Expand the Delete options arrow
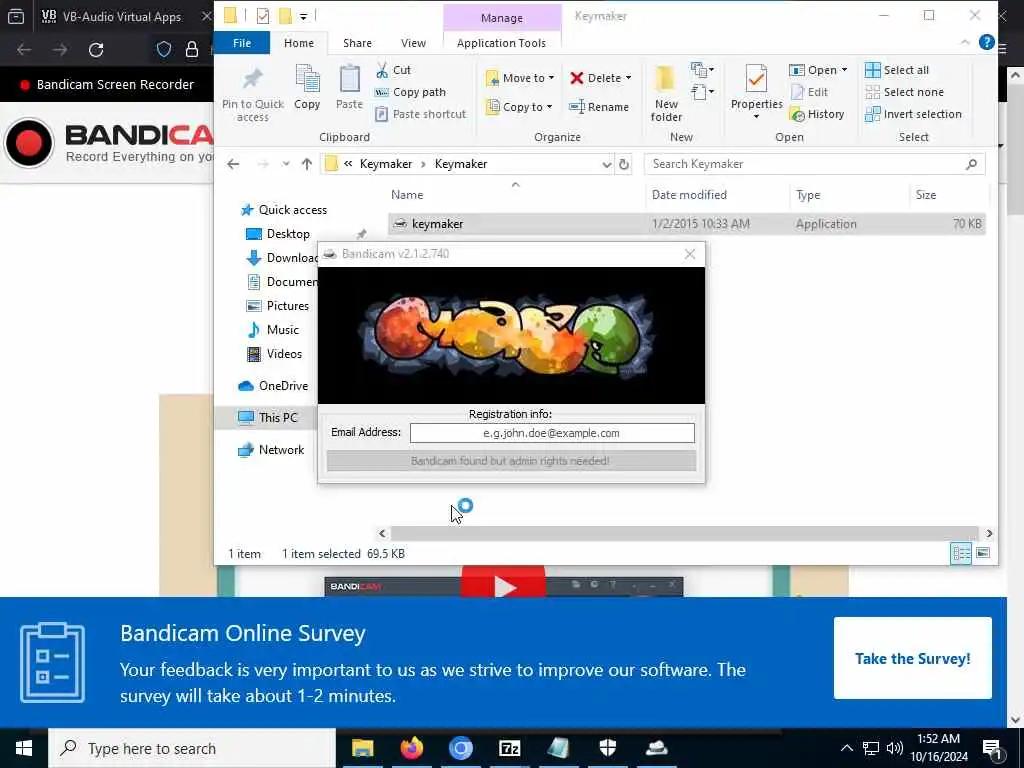 pos(628,78)
